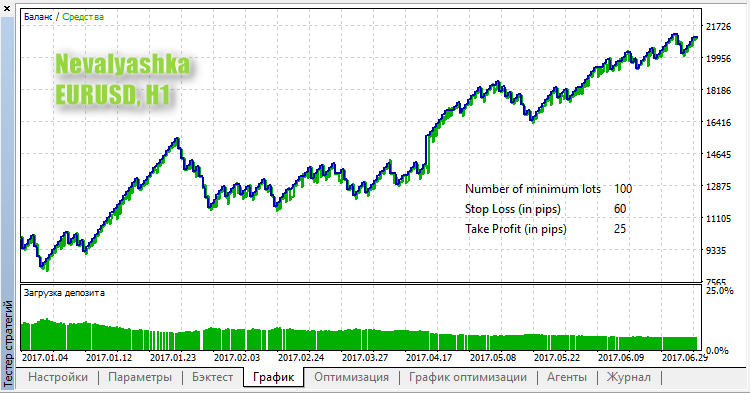Click the 21726 axis value
This screenshot has height=394, width=750.
pos(718,27)
